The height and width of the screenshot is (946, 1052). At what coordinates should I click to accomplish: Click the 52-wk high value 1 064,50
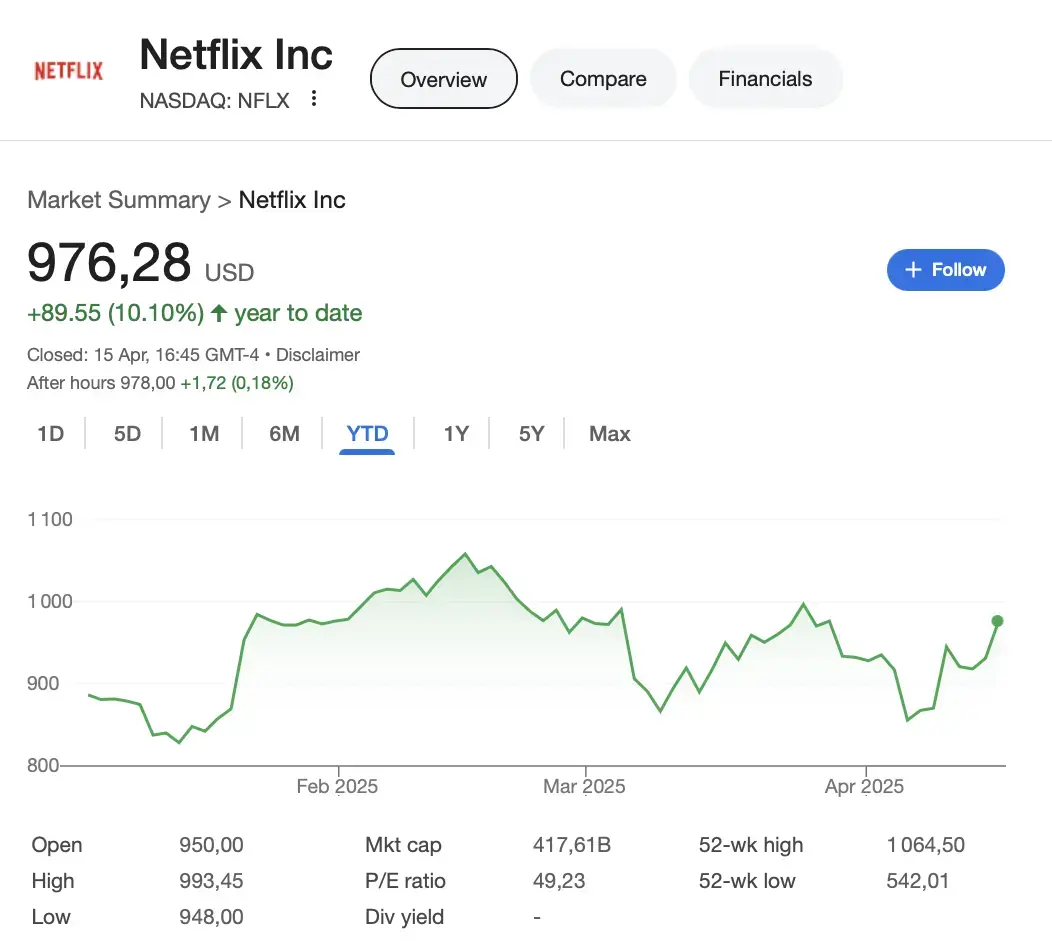pyautogui.click(x=926, y=845)
